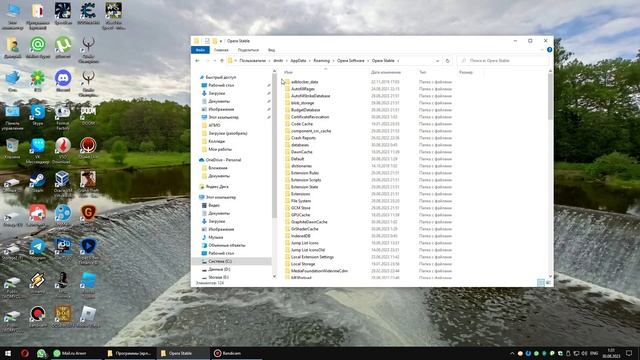
Task: Click the up-one-level arrow in Explorer
Action: (222, 61)
